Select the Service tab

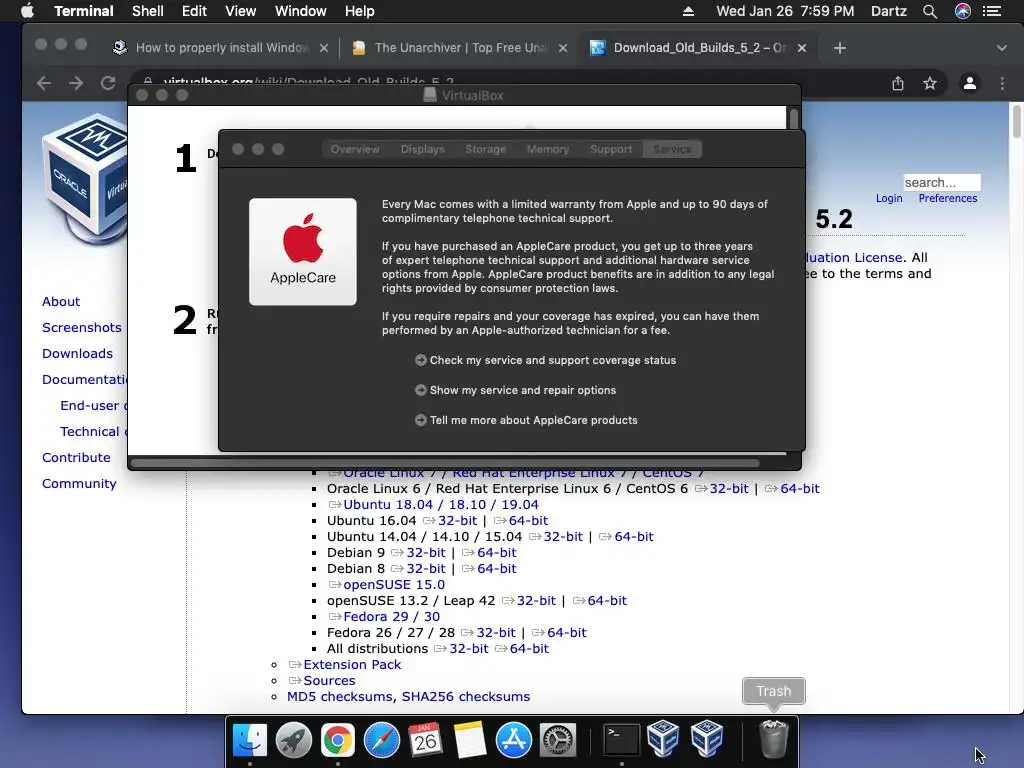672,149
